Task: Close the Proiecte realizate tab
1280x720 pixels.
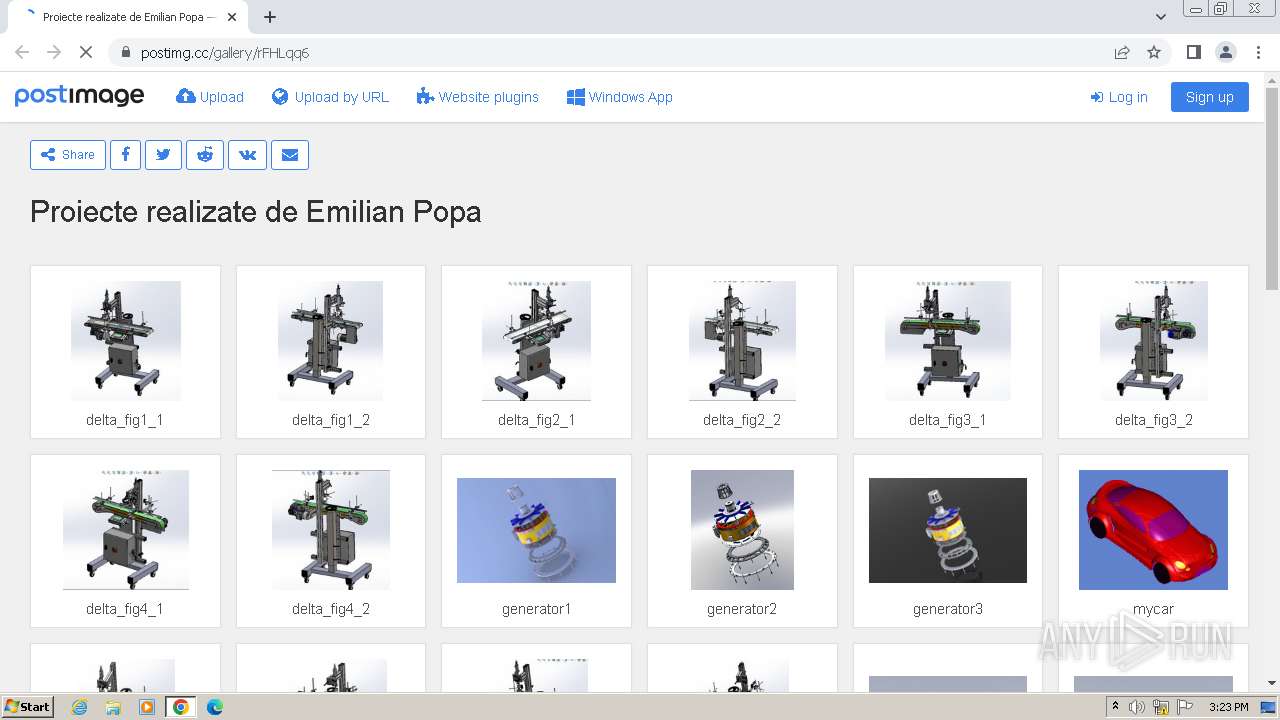Action: 232,17
